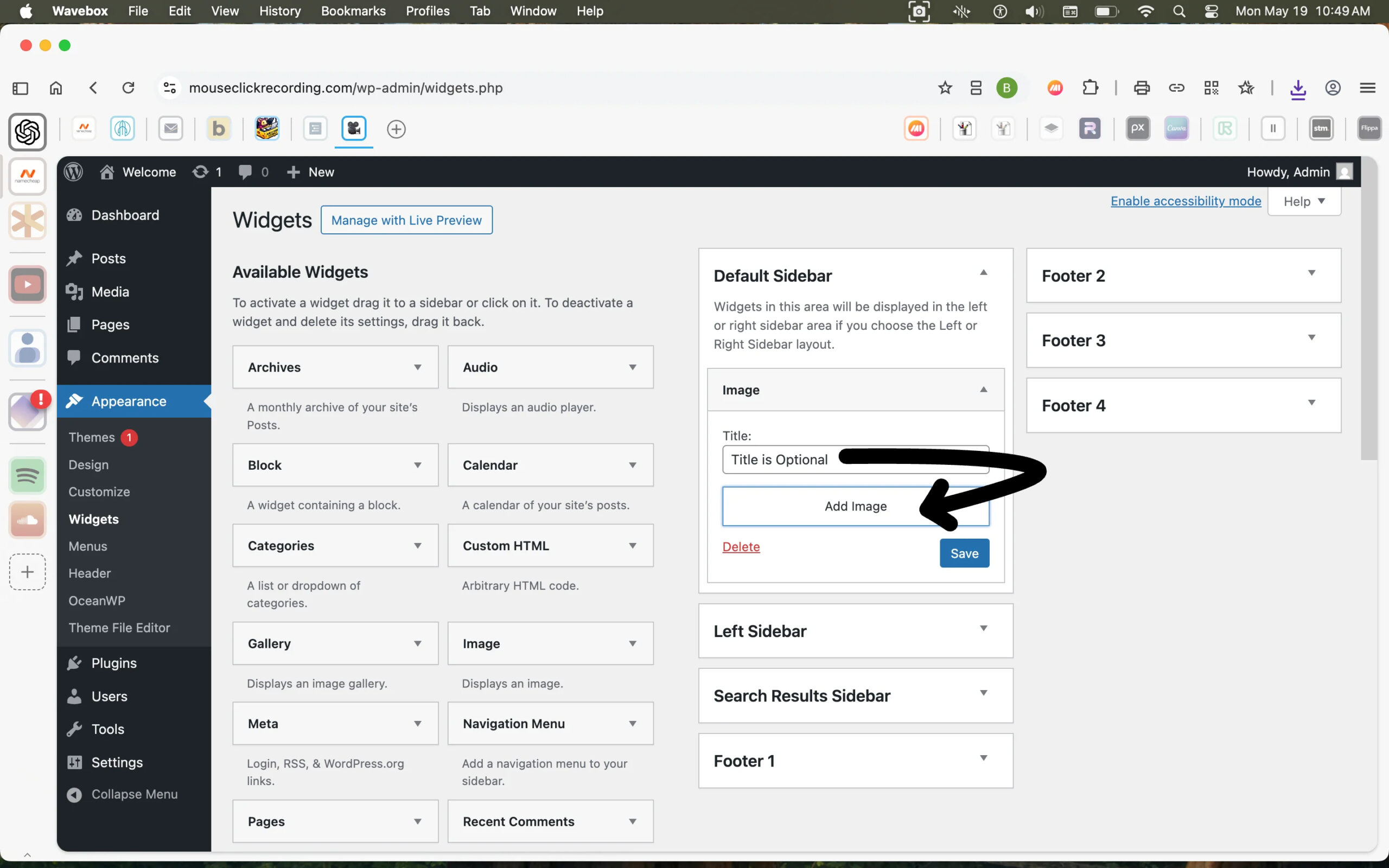Click Enable accessibility mode link
Screen dimensions: 1389x868
pyautogui.click(x=1185, y=201)
